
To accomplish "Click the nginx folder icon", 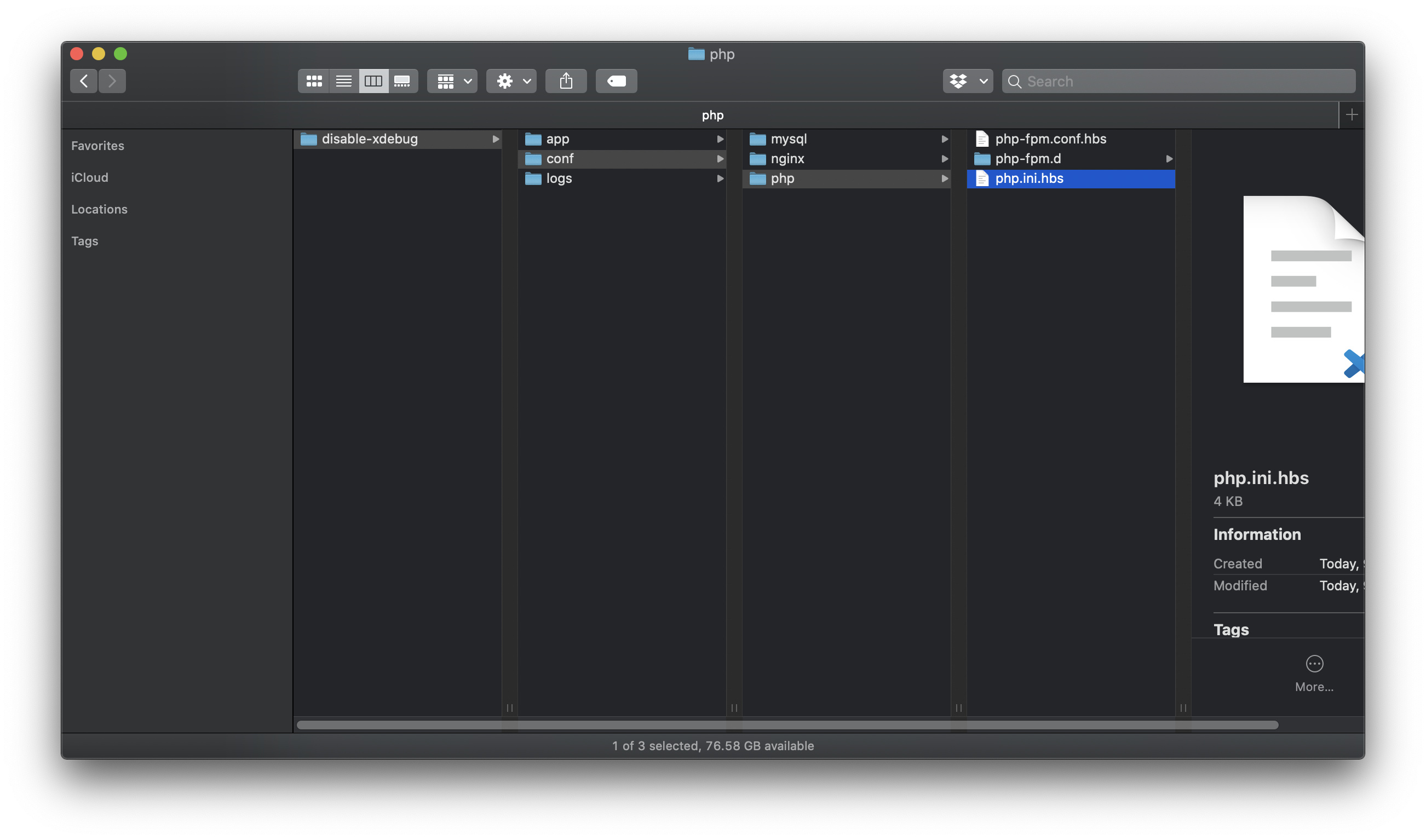I will [757, 159].
